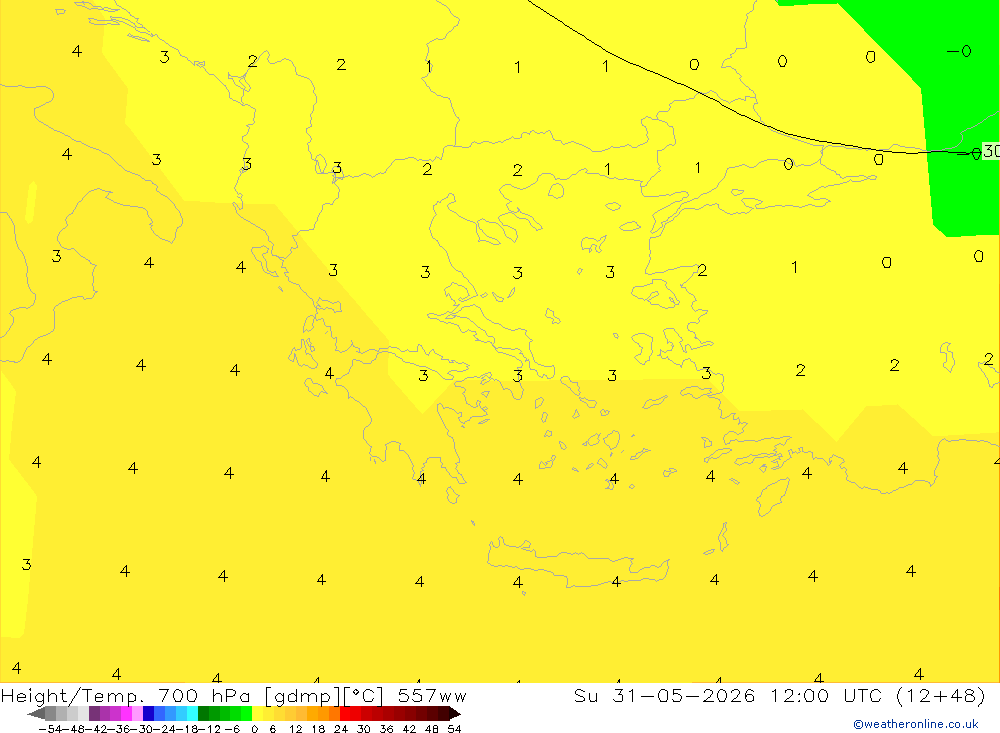Select the Height/Temp. 700 hPa map title
This screenshot has height=733, width=1000.
pyautogui.click(x=233, y=695)
